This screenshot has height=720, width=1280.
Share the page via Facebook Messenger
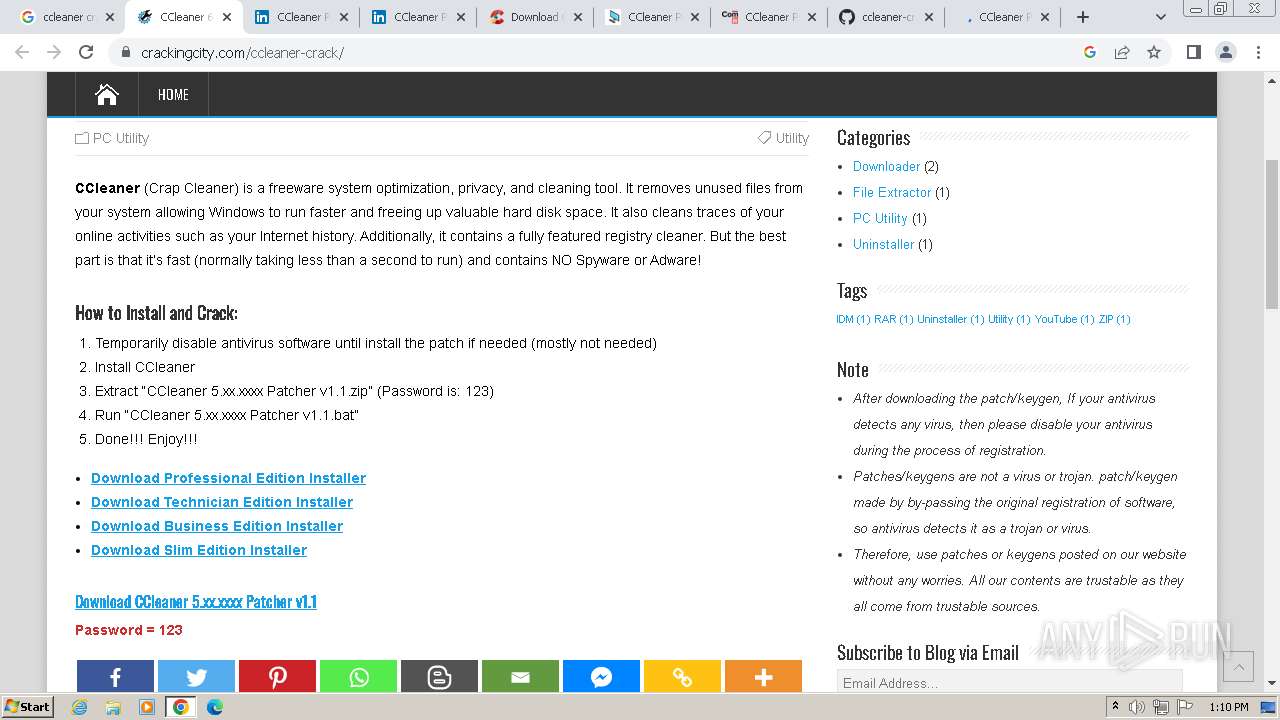(601, 677)
